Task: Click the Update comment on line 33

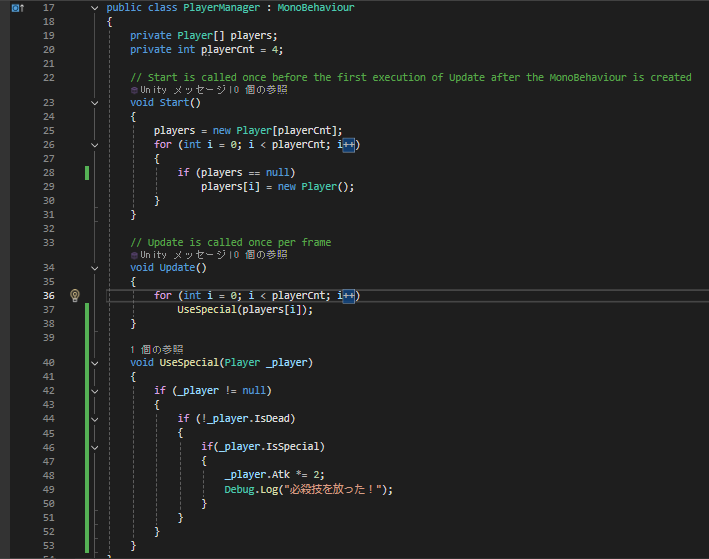Action: tap(231, 243)
